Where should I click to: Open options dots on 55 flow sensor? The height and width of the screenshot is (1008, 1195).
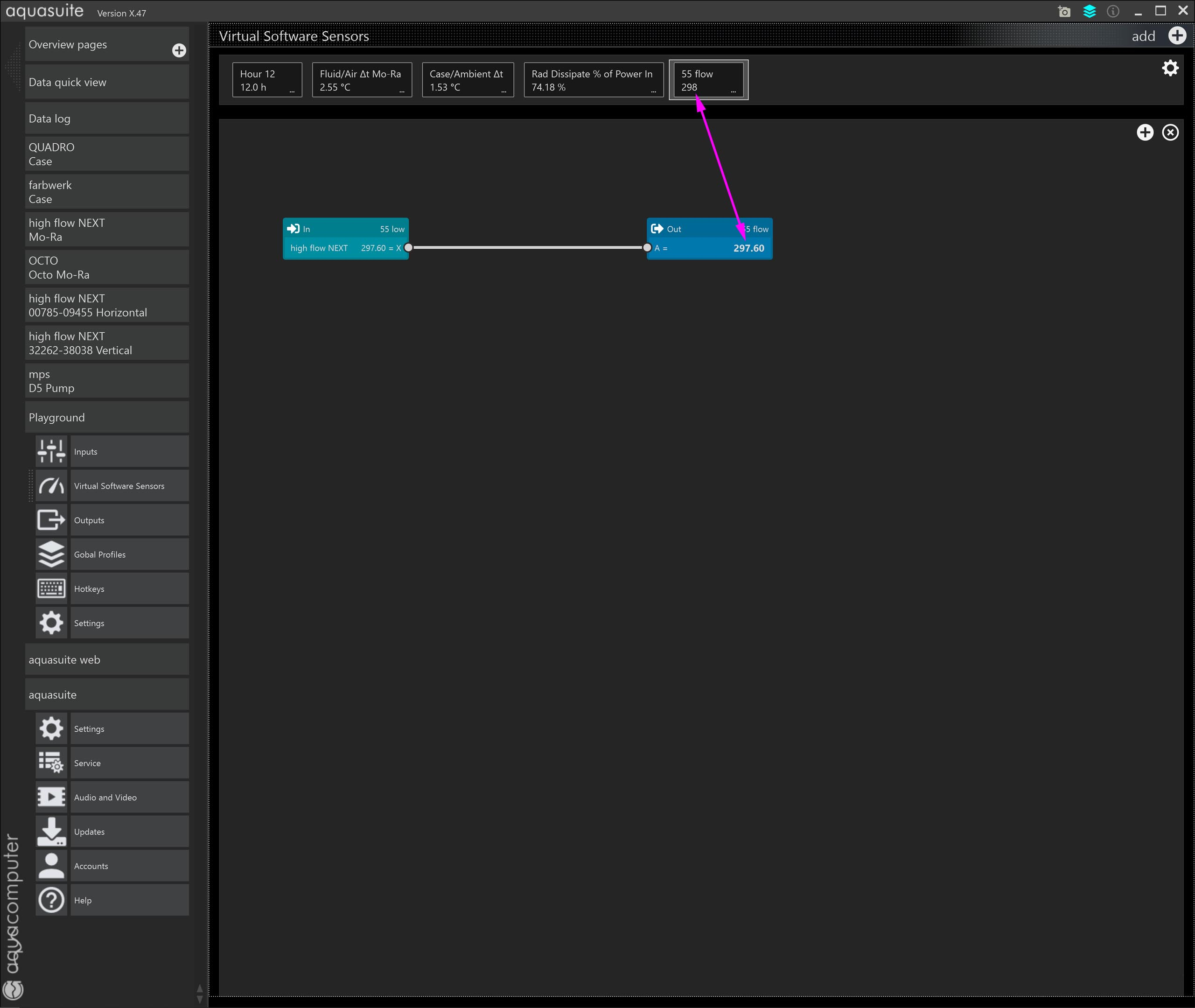[x=734, y=91]
